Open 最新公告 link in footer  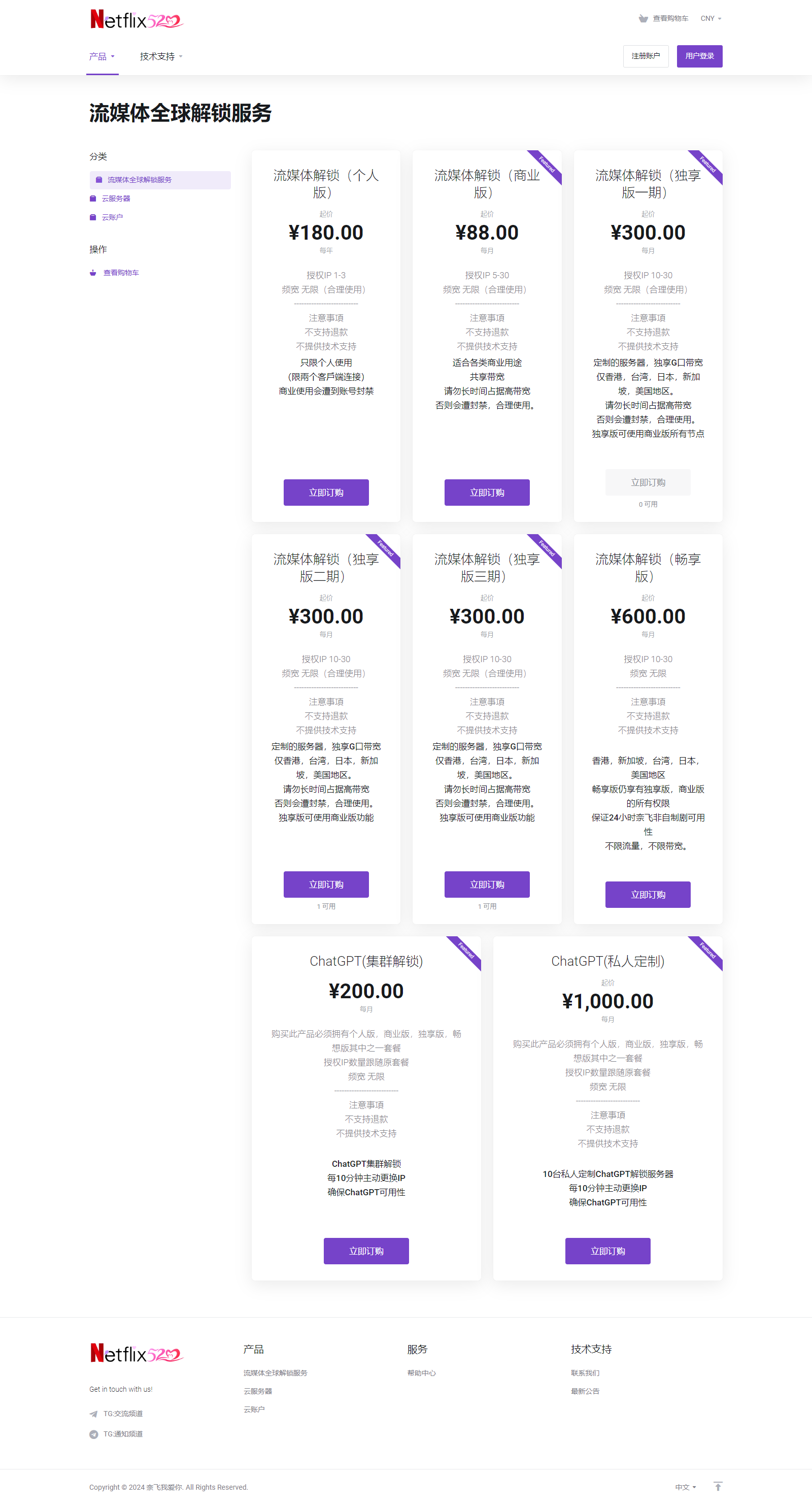pos(585,1391)
